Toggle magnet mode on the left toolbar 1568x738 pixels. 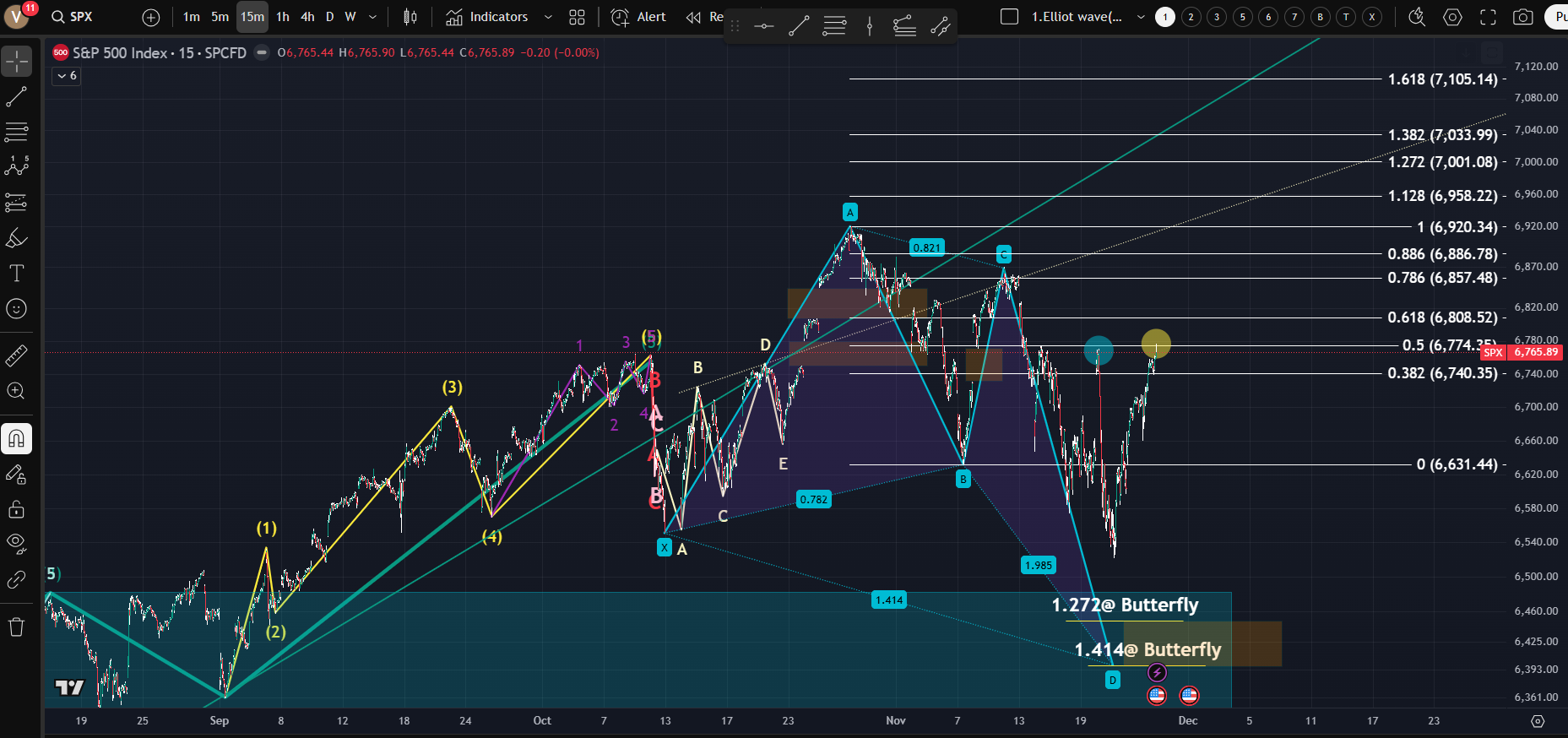(16, 438)
